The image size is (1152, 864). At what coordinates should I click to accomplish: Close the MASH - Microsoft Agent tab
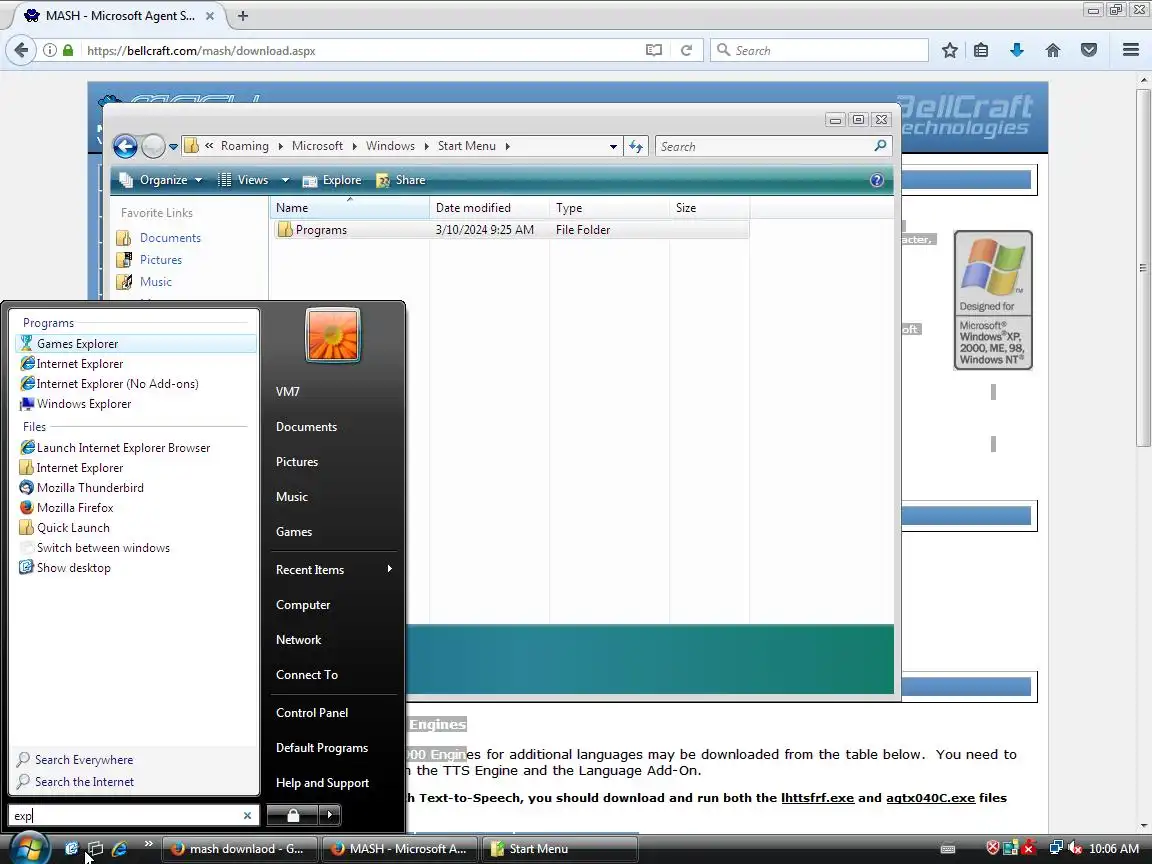tap(209, 15)
